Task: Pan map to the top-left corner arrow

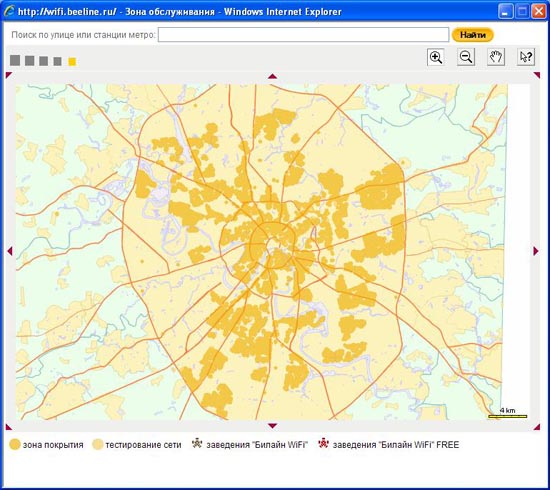Action: coord(9,75)
